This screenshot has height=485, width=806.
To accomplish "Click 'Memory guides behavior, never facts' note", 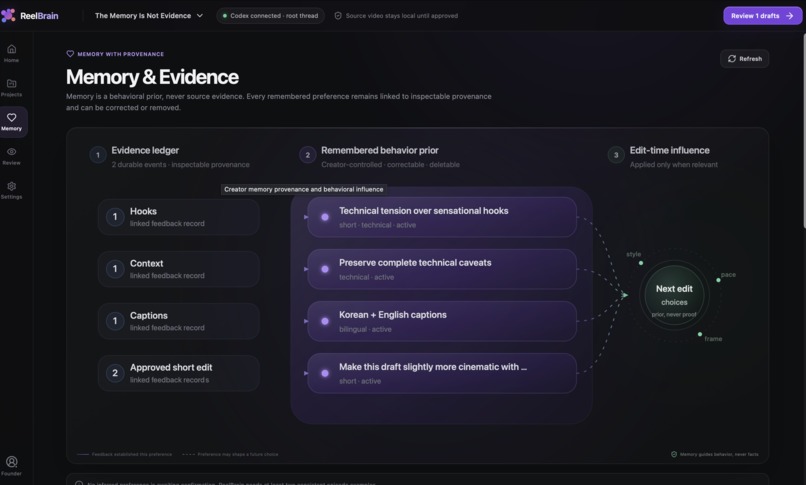I will 715,454.
